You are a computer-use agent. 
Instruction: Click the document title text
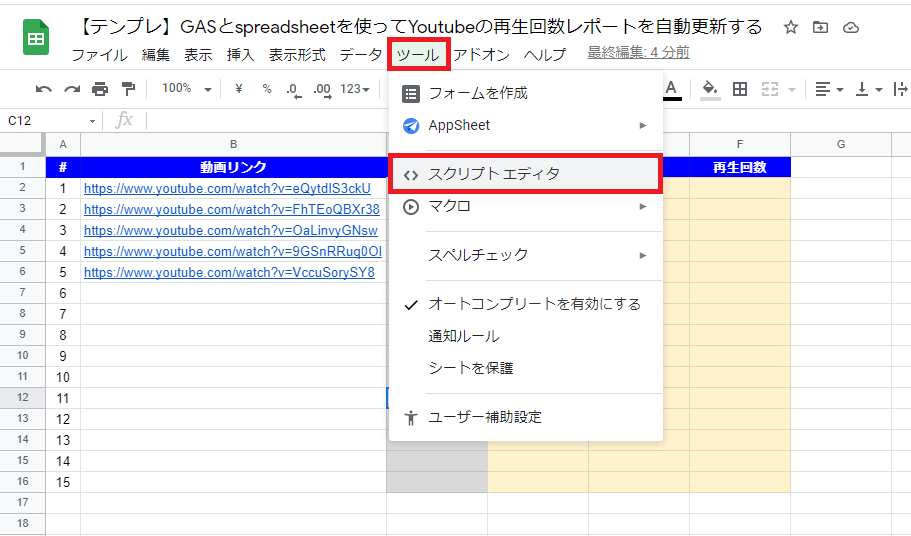[419, 27]
